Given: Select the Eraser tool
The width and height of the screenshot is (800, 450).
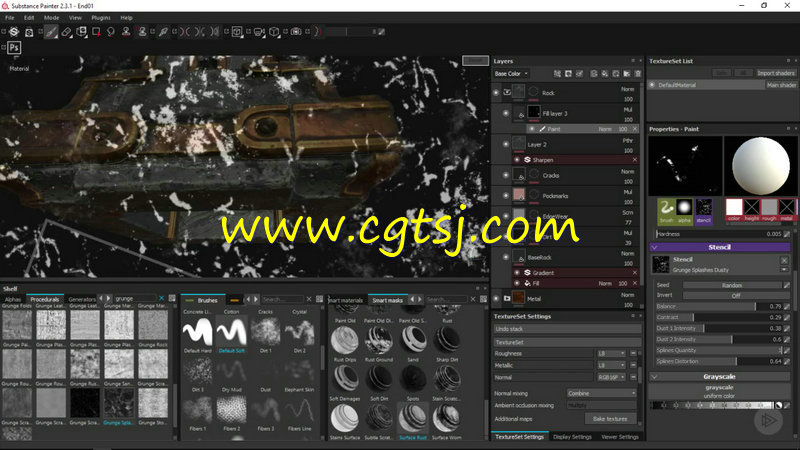Looking at the screenshot, I should [66, 32].
